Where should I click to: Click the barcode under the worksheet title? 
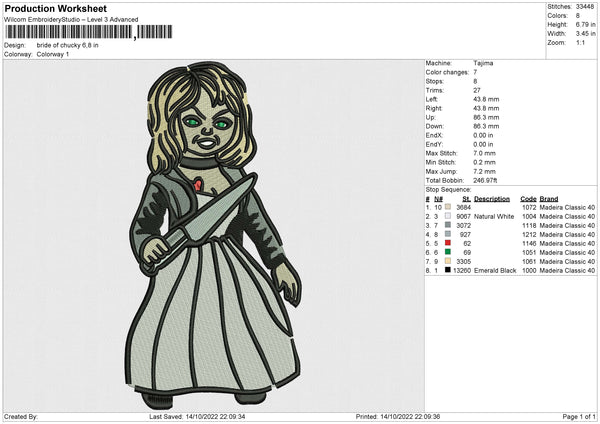(x=88, y=32)
